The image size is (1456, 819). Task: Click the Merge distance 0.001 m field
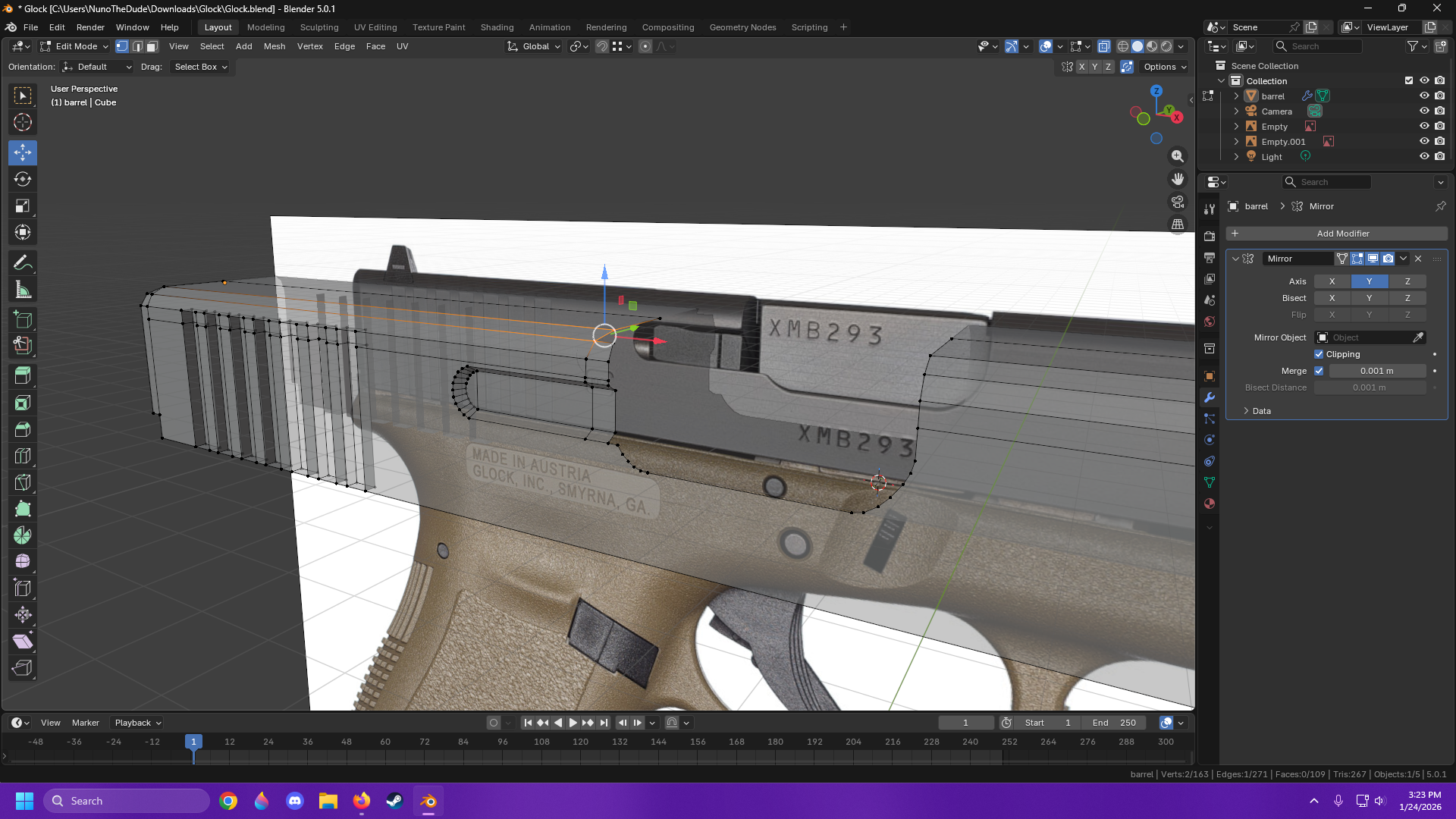1376,371
